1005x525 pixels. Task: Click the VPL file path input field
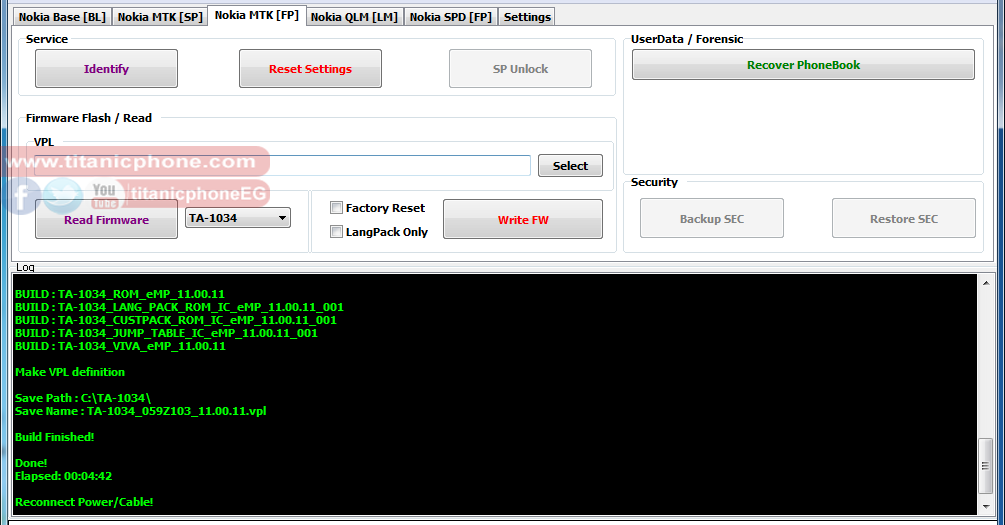tap(282, 165)
